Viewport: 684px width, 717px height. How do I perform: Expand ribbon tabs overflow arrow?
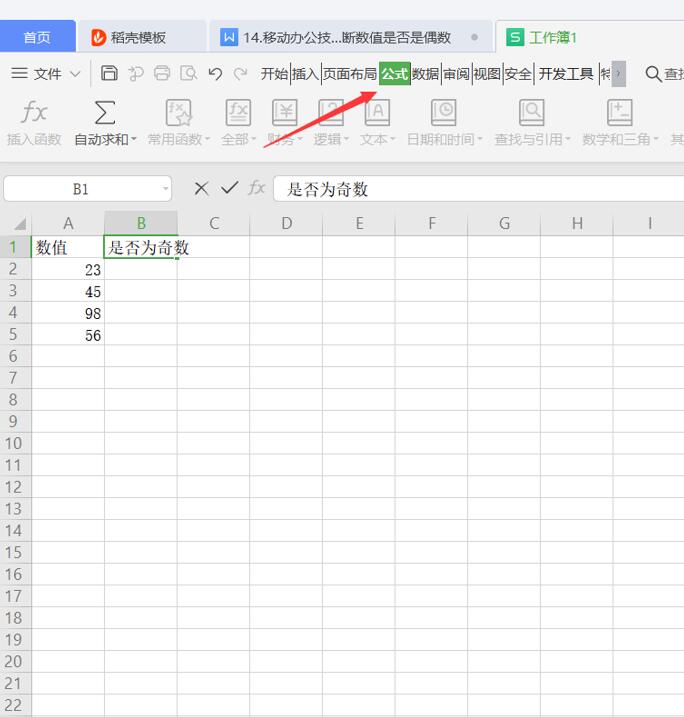tap(619, 74)
